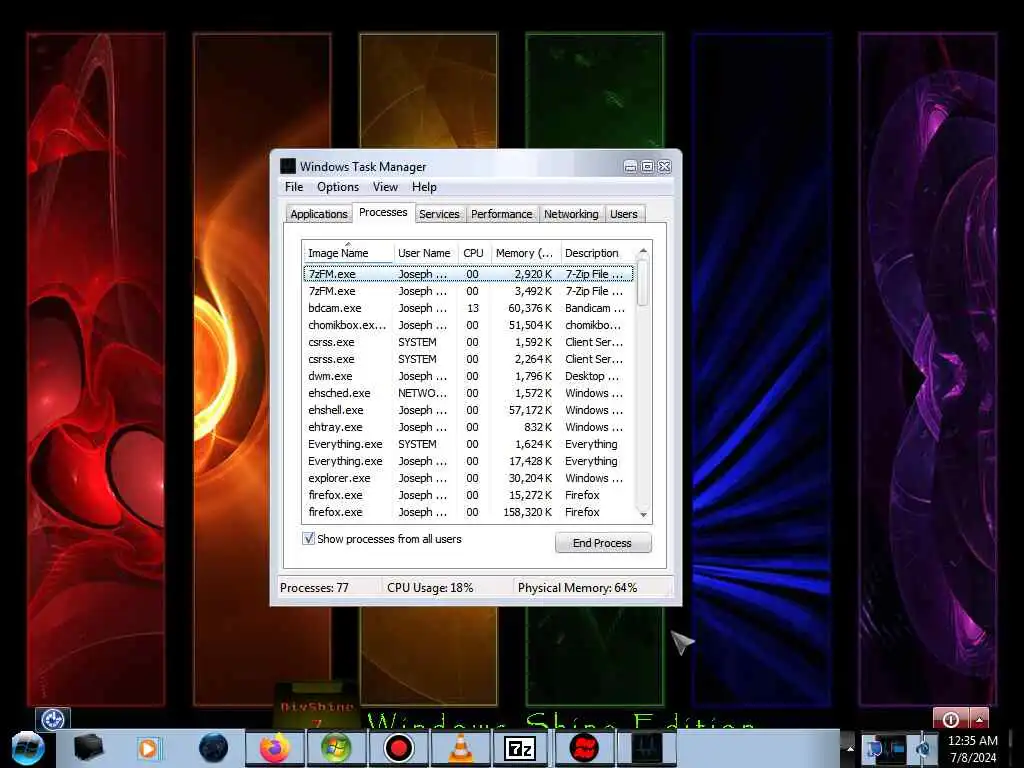Click the 60,376 K memory value
This screenshot has height=768, width=1024.
(530, 308)
